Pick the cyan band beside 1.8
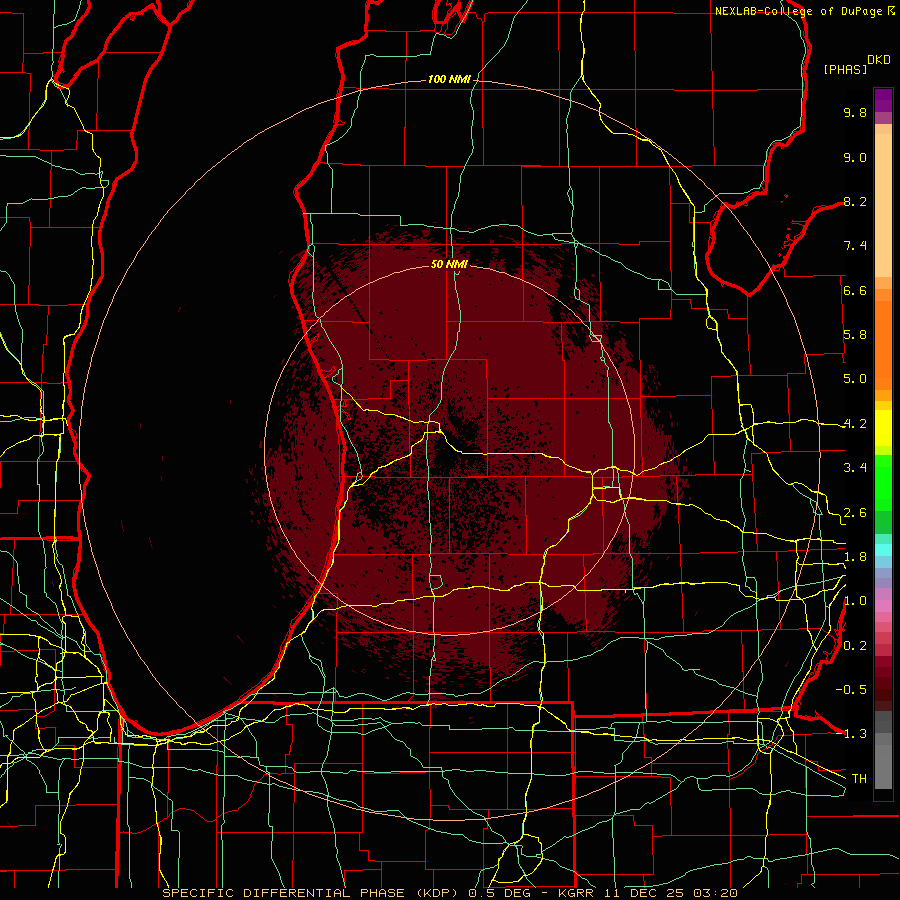The width and height of the screenshot is (900, 900). (883, 549)
